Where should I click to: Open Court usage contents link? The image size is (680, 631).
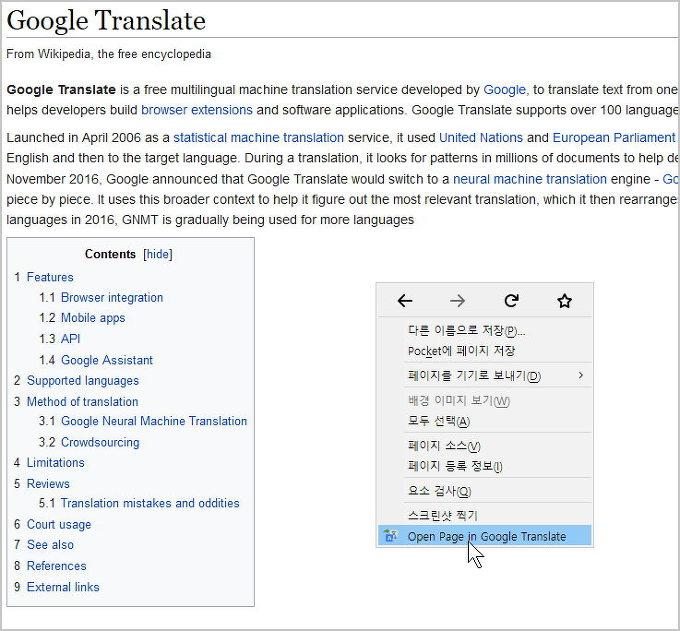(x=59, y=524)
